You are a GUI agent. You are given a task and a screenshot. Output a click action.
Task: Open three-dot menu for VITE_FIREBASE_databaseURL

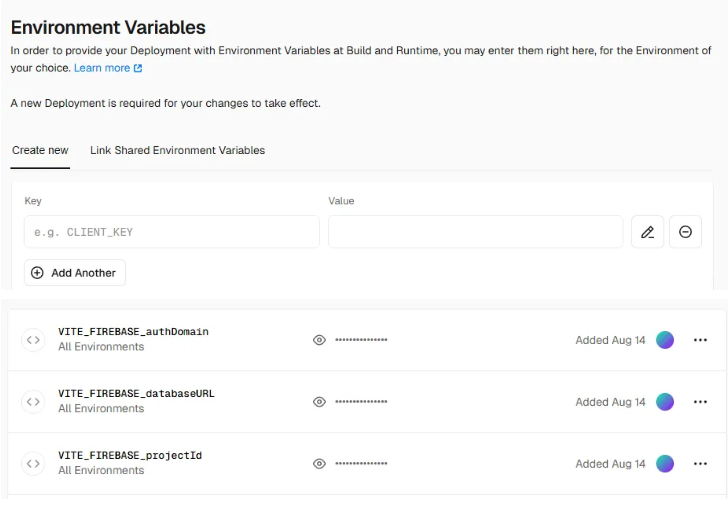point(700,402)
